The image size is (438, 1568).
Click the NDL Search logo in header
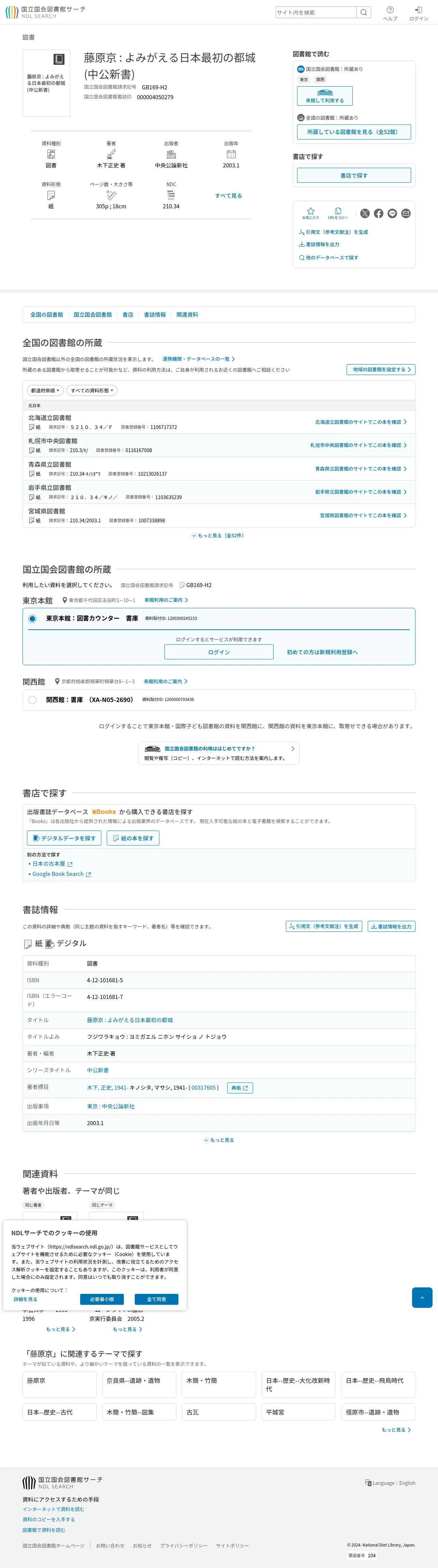(45, 12)
